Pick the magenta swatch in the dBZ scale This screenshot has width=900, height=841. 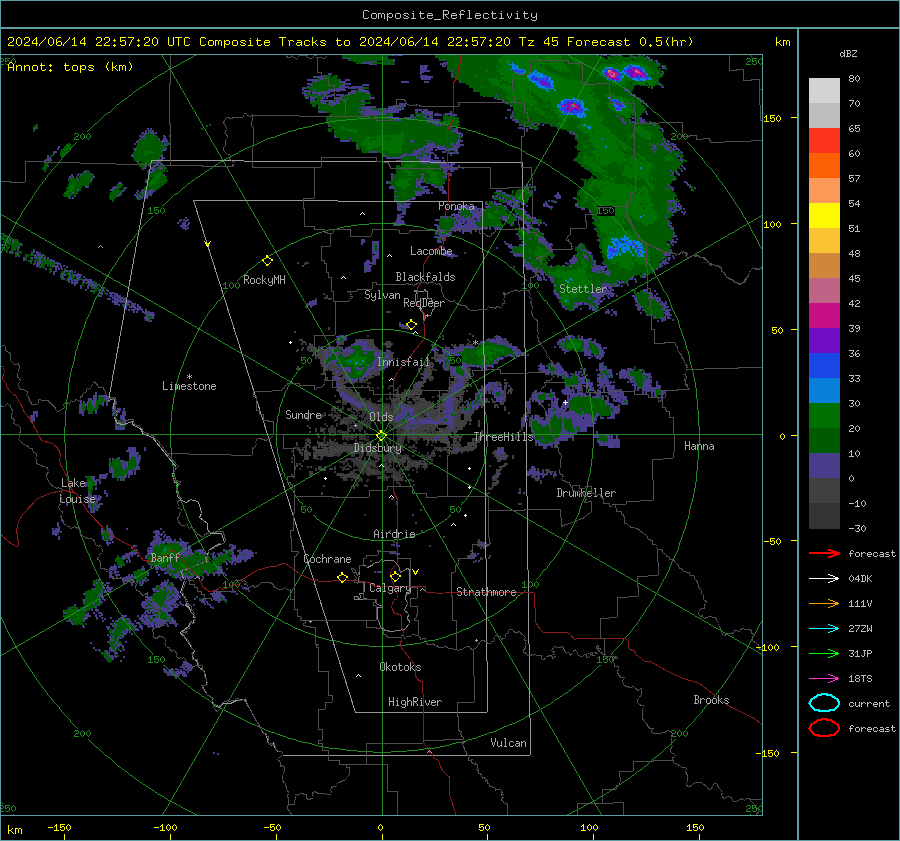click(x=824, y=316)
